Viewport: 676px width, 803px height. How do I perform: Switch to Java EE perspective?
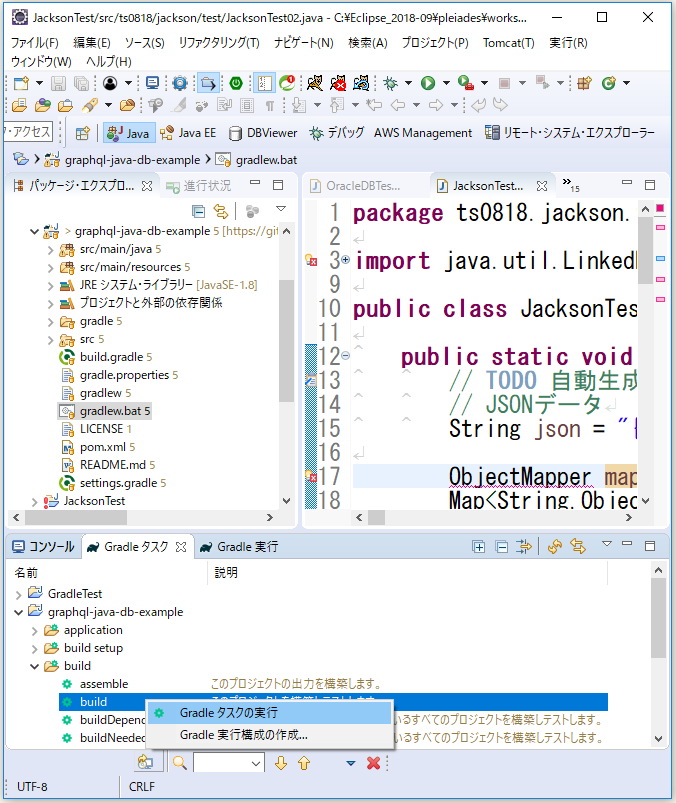click(x=188, y=133)
